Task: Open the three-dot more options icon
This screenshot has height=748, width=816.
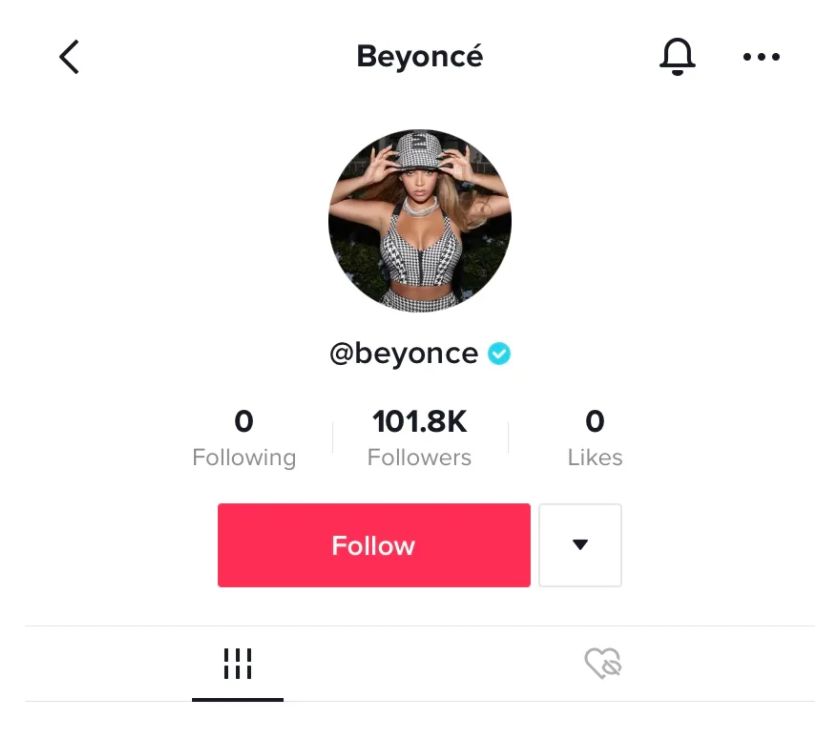Action: pos(762,57)
